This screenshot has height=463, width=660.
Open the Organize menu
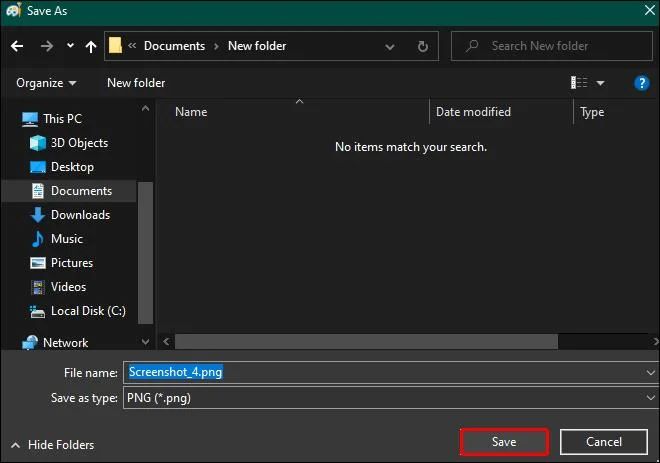[46, 83]
